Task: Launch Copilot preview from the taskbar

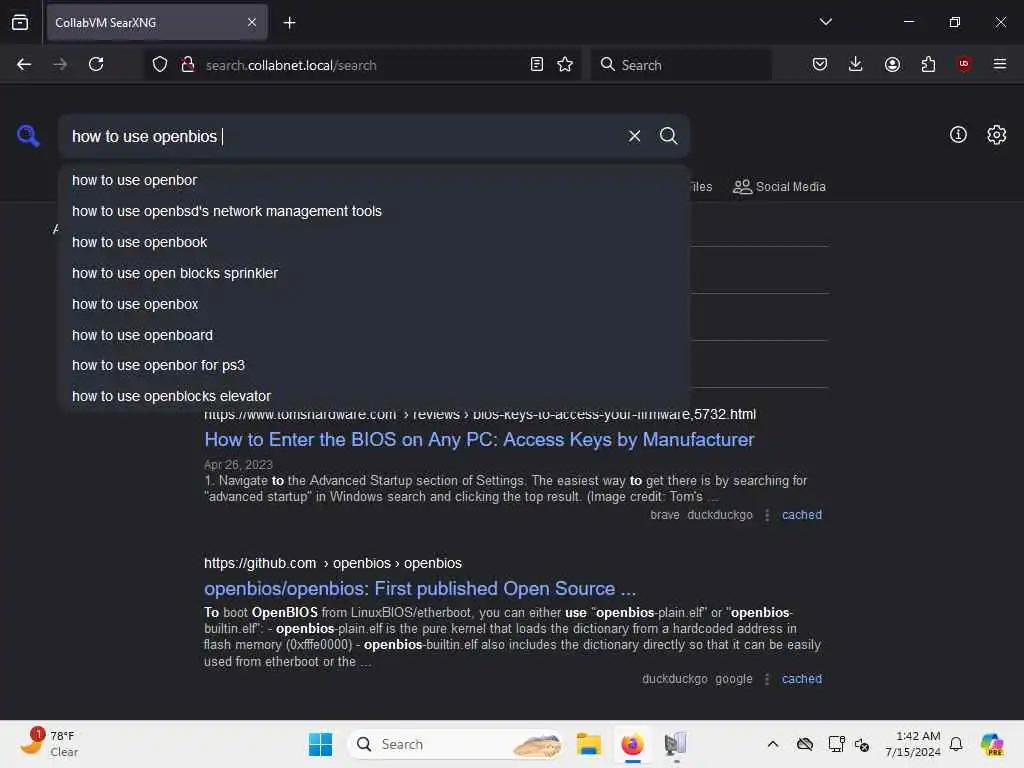Action: click(x=992, y=744)
